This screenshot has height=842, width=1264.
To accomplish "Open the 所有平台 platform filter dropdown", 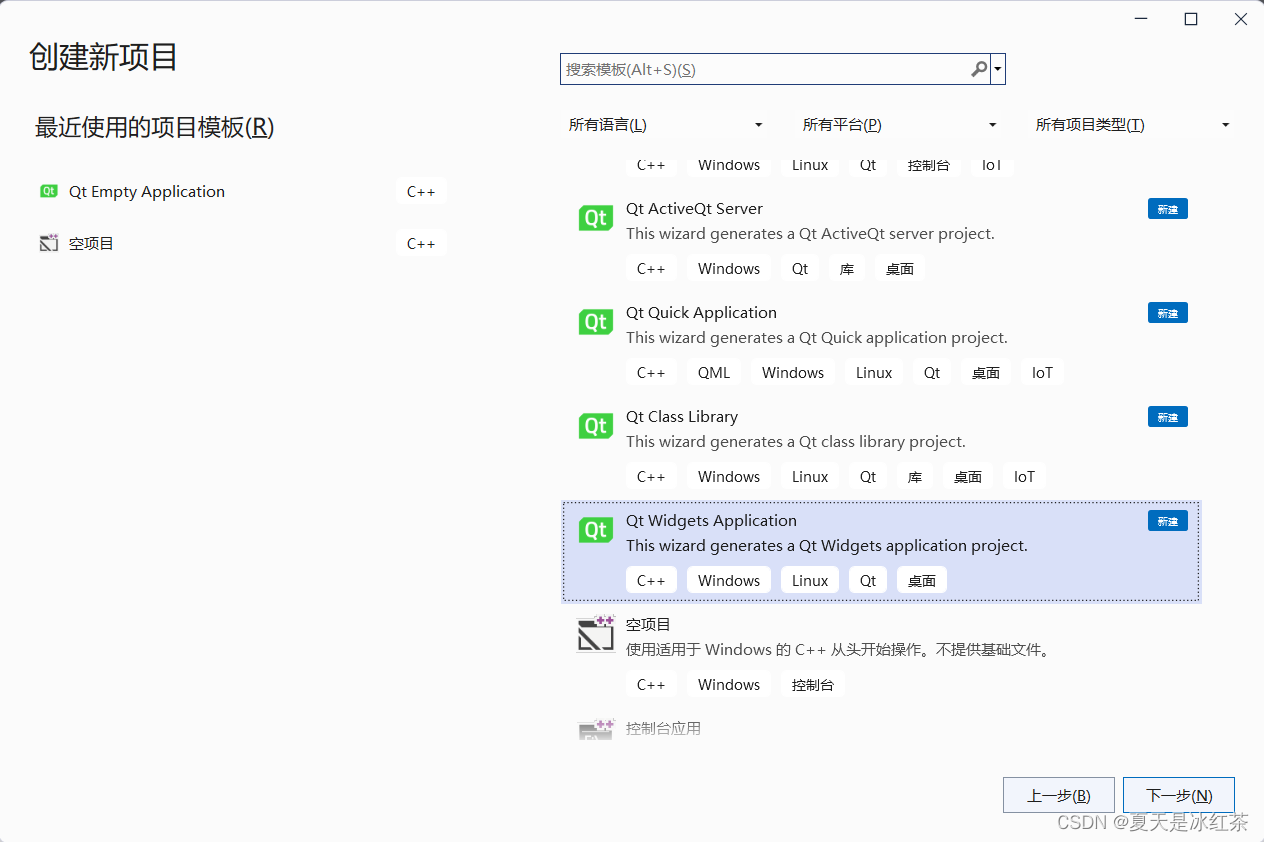I will click(x=899, y=125).
